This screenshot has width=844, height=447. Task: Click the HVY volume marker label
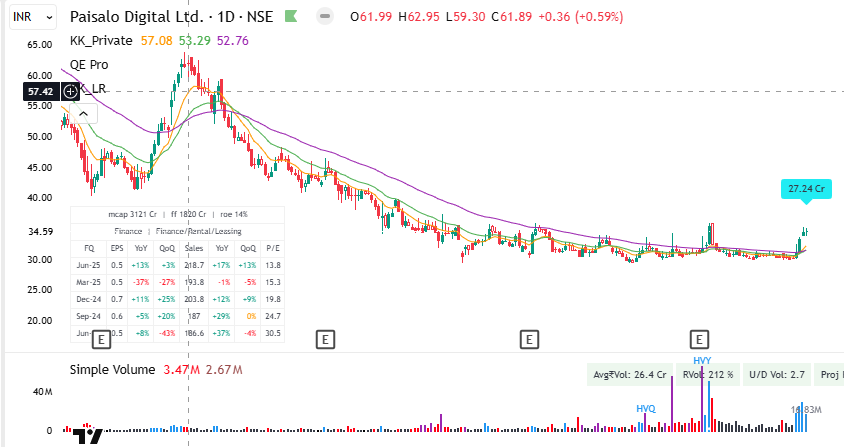702,361
